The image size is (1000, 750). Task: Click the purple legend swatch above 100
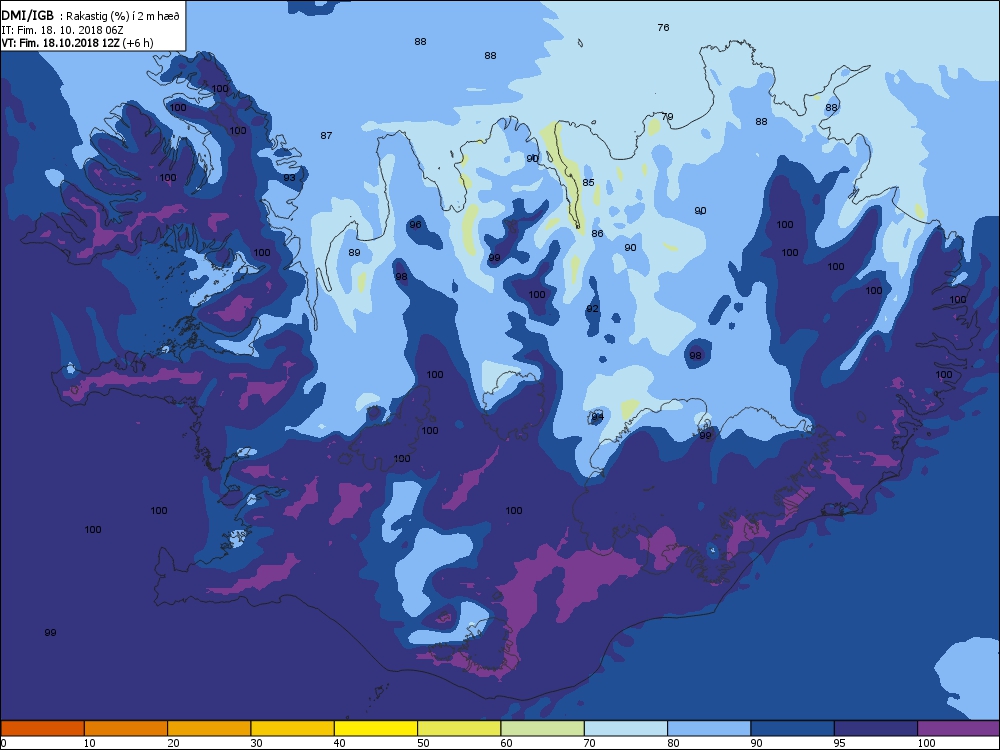pyautogui.click(x=959, y=728)
